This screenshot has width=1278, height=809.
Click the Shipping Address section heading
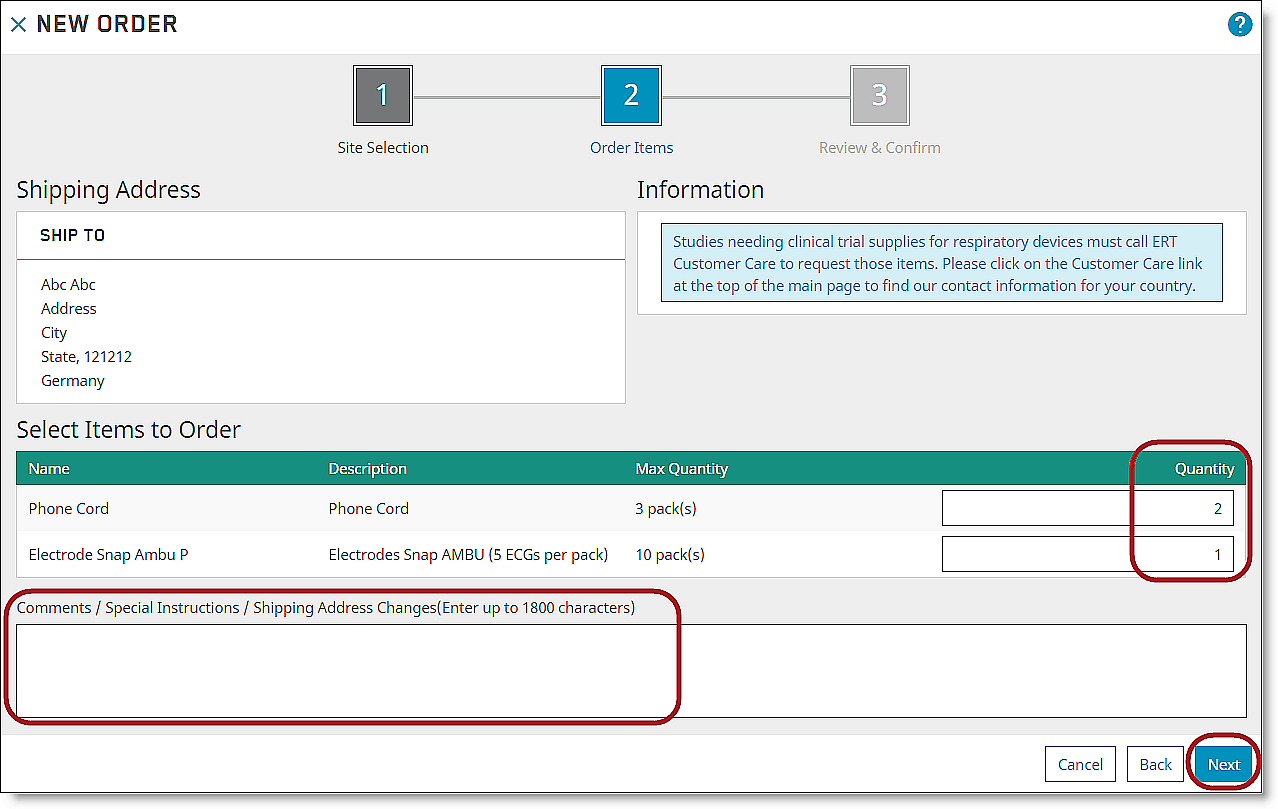108,190
